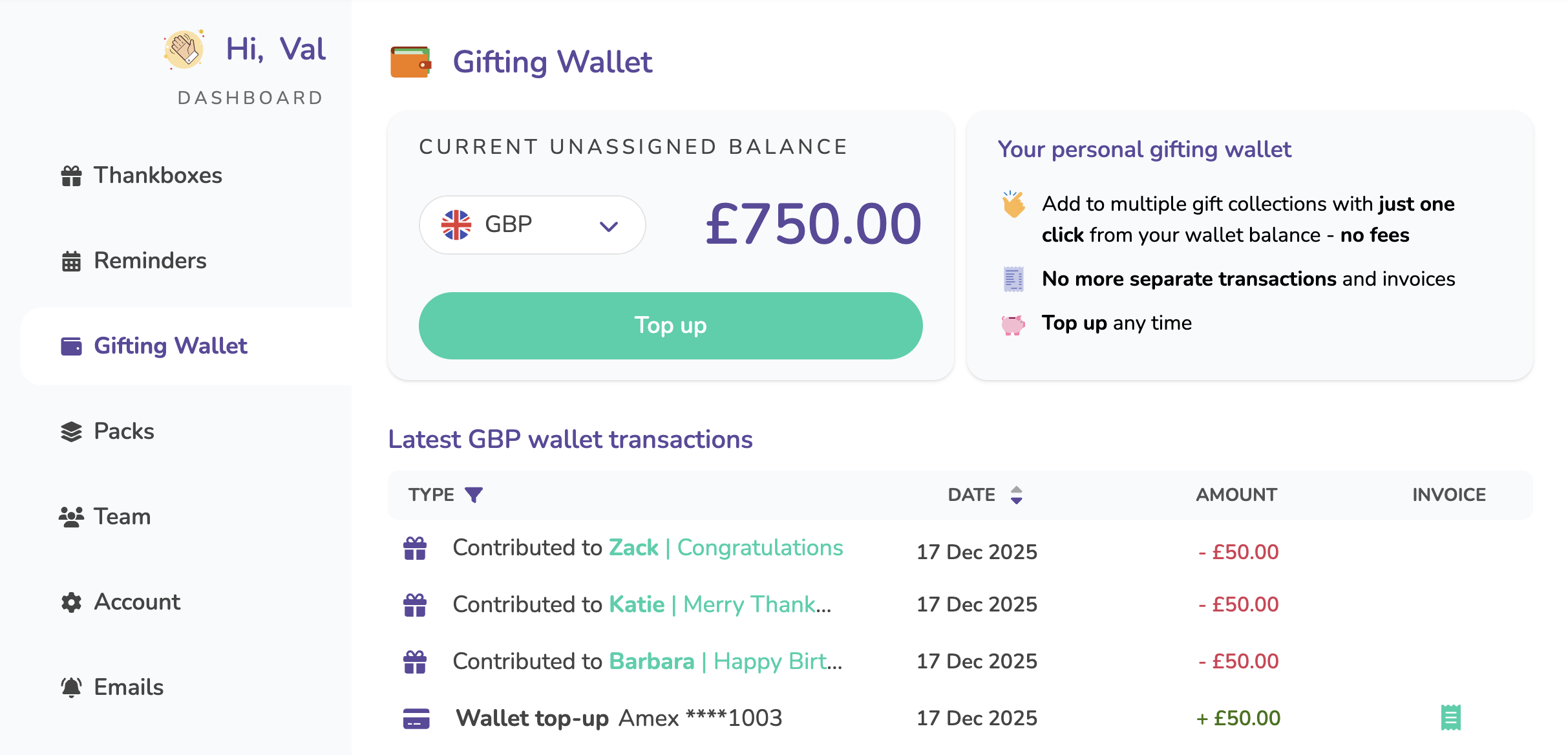Click the gift icon beside Zack contribution

pos(415,549)
